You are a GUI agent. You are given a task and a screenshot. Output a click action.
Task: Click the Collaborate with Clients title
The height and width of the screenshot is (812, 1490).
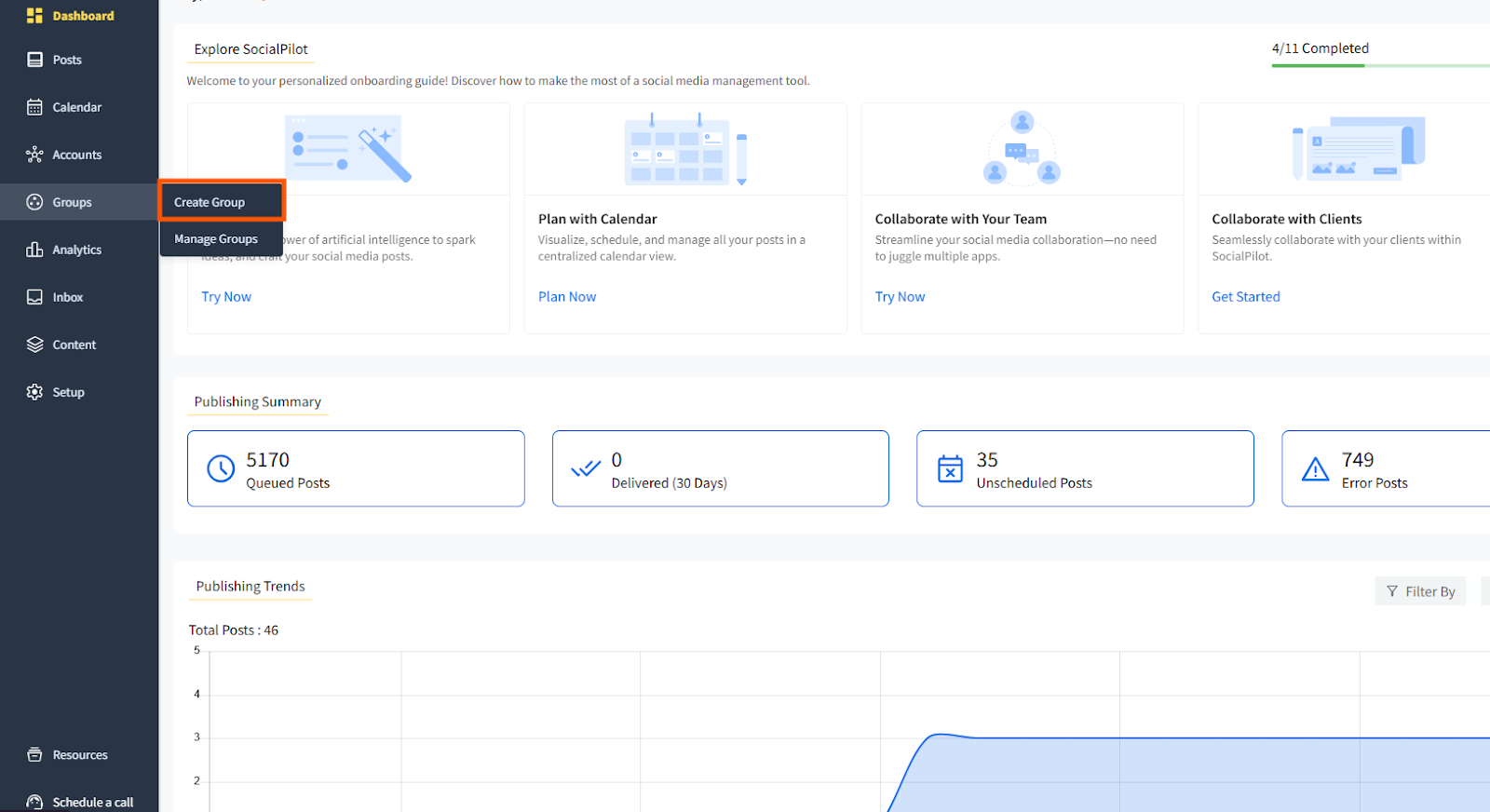pyautogui.click(x=1287, y=219)
